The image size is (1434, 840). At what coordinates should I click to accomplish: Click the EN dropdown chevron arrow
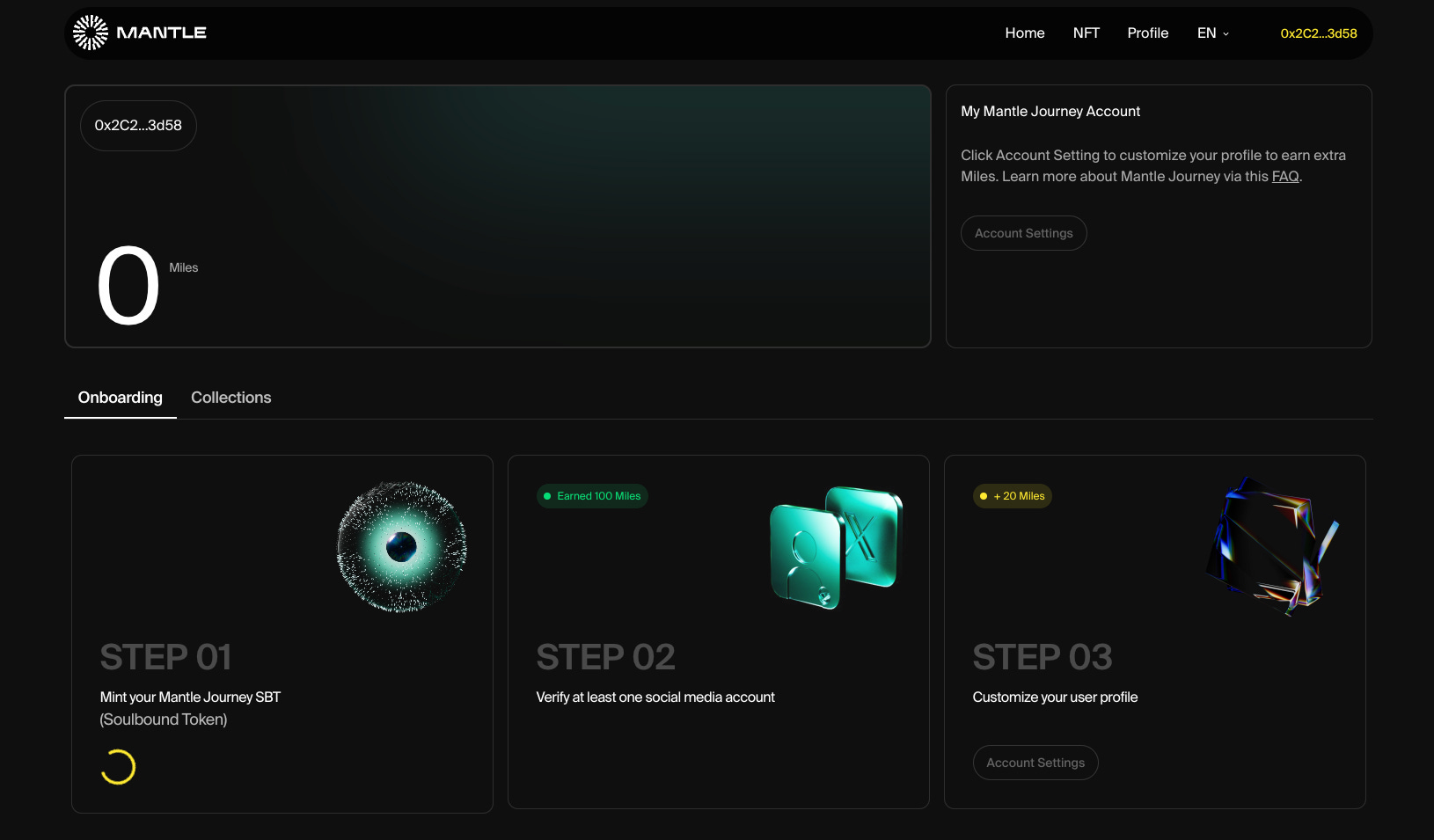point(1225,33)
